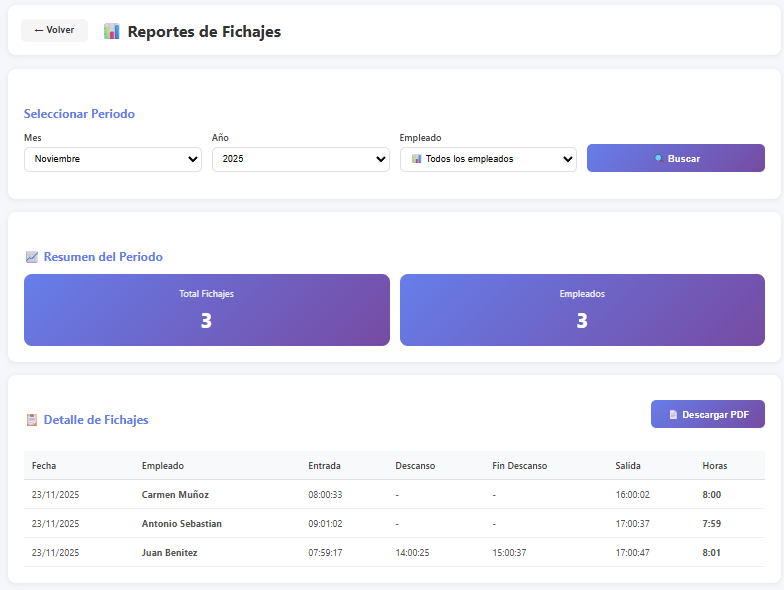Click the chart icon next to Resumen del Período
The width and height of the screenshot is (784, 590).
pyautogui.click(x=32, y=257)
